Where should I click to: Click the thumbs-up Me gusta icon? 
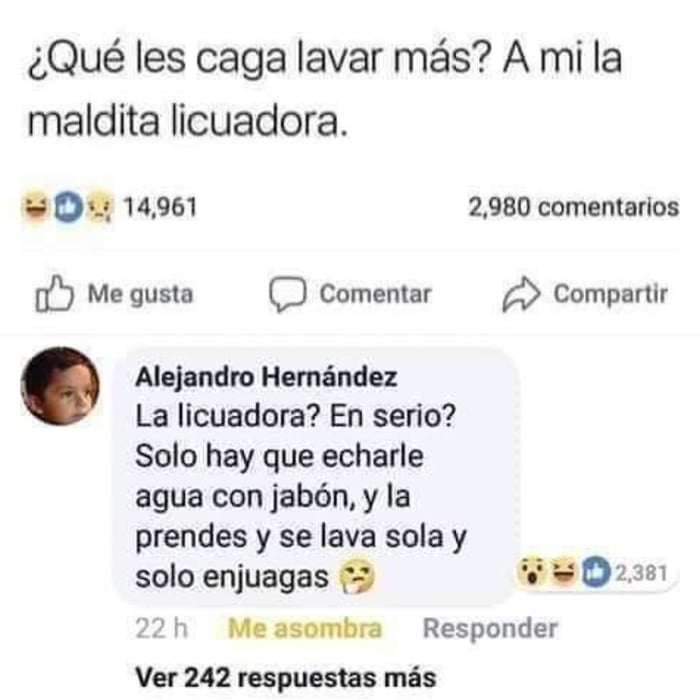pyautogui.click(x=54, y=293)
